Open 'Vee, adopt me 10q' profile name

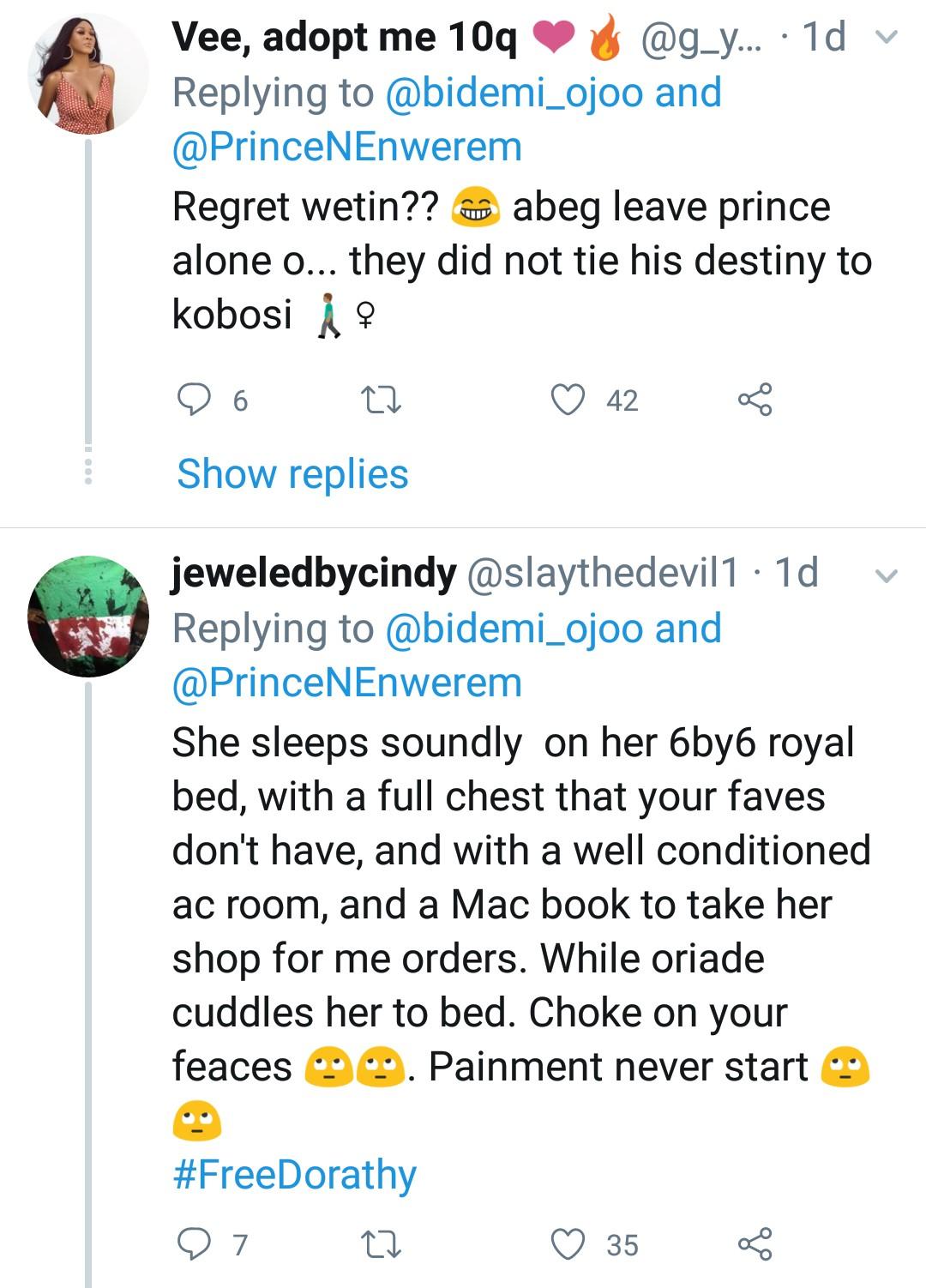[x=344, y=38]
